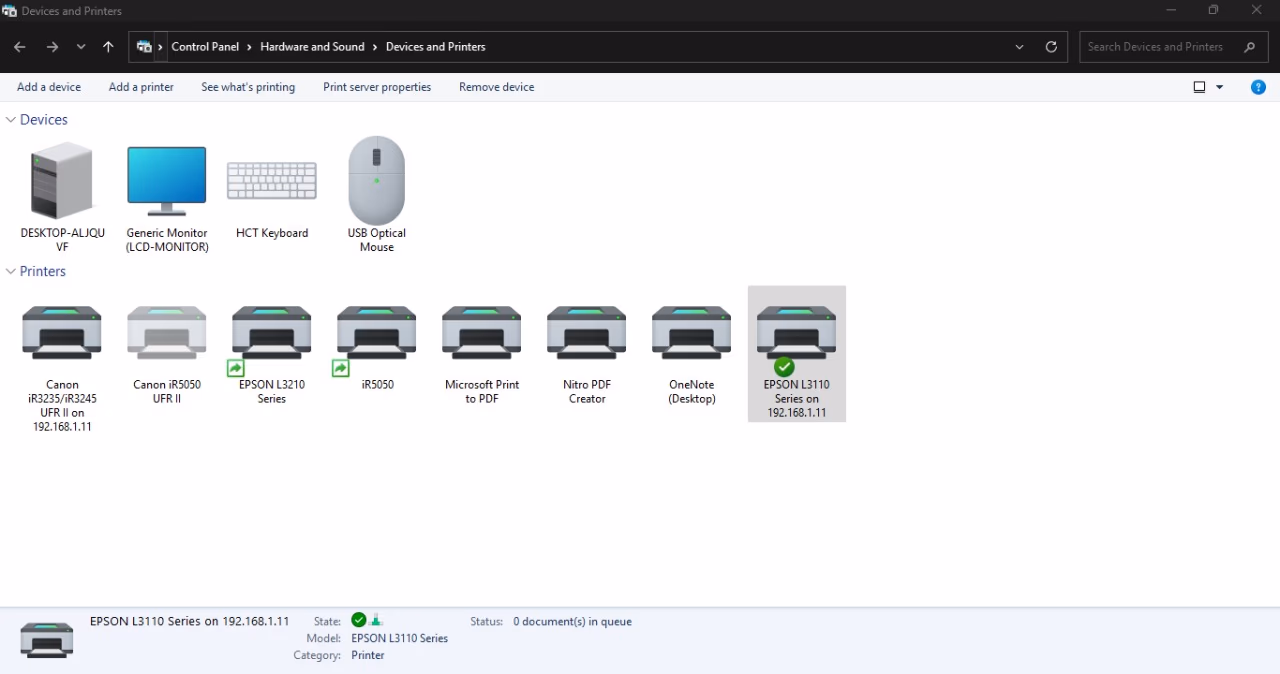Click the 'Status:' label in details pane
Image resolution: width=1280 pixels, height=674 pixels.
(486, 621)
